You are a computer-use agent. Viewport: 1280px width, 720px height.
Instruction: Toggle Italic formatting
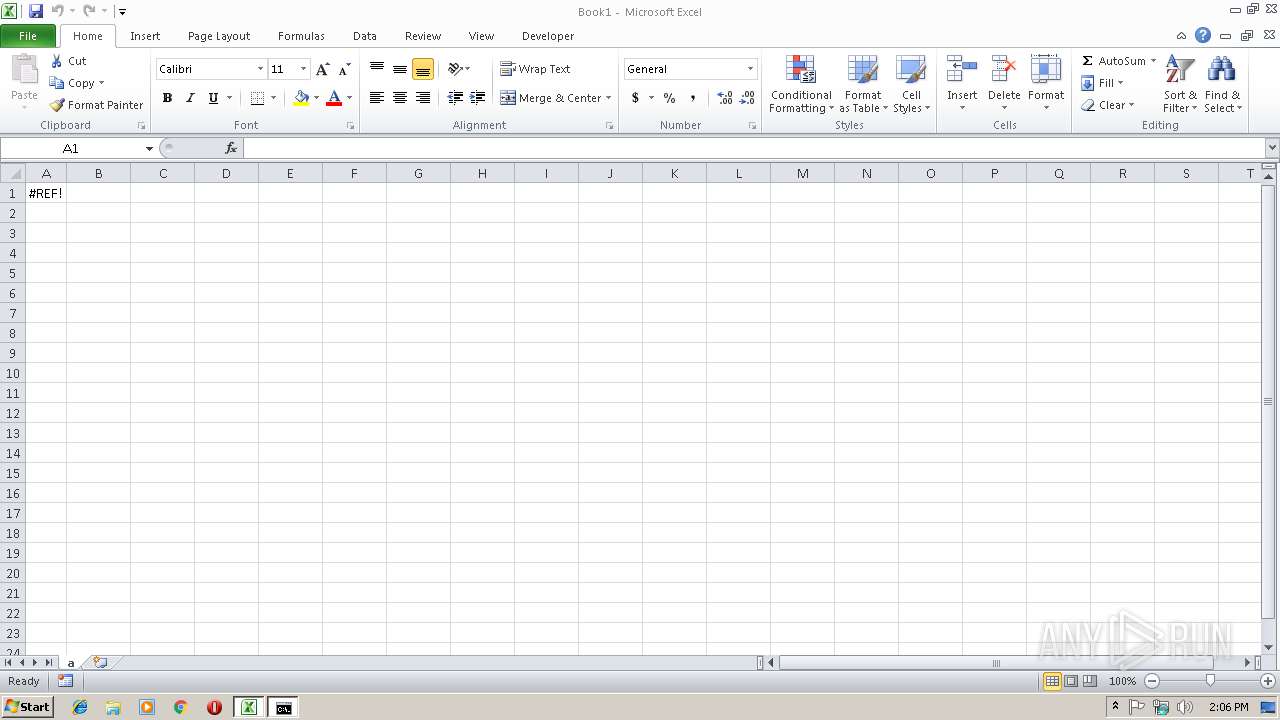coord(190,98)
